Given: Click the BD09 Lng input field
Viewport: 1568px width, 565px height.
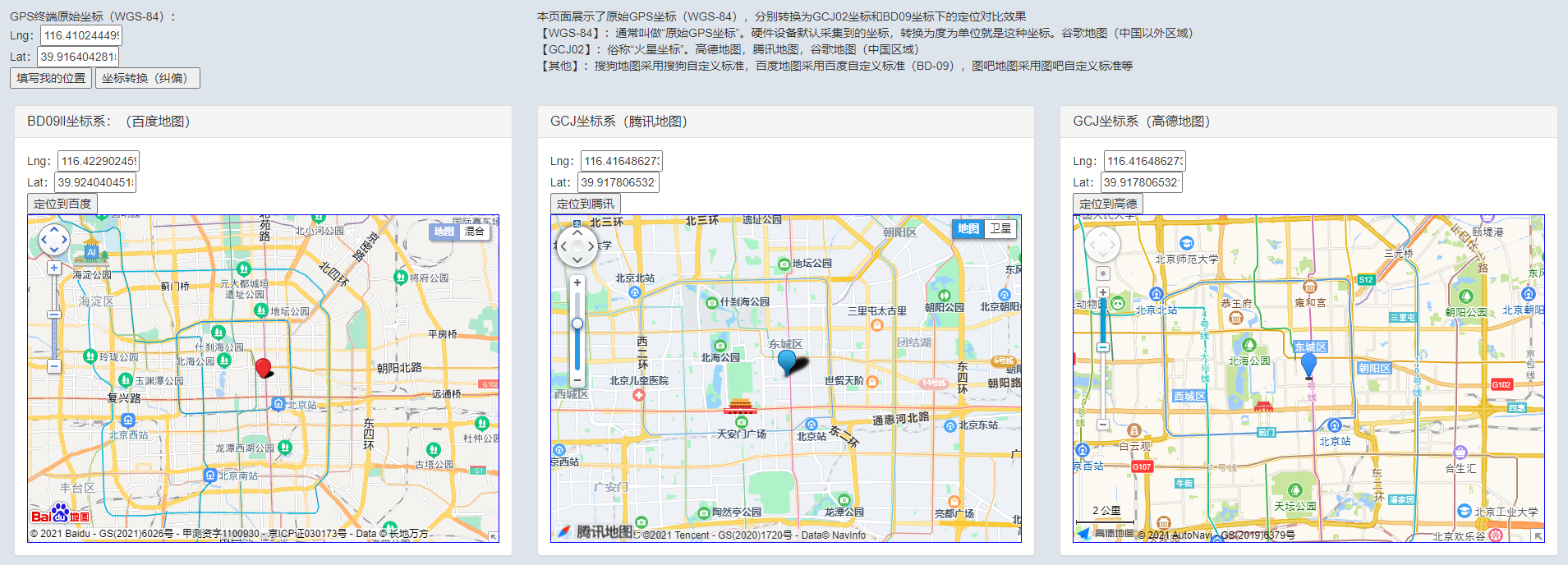Looking at the screenshot, I should (x=99, y=161).
